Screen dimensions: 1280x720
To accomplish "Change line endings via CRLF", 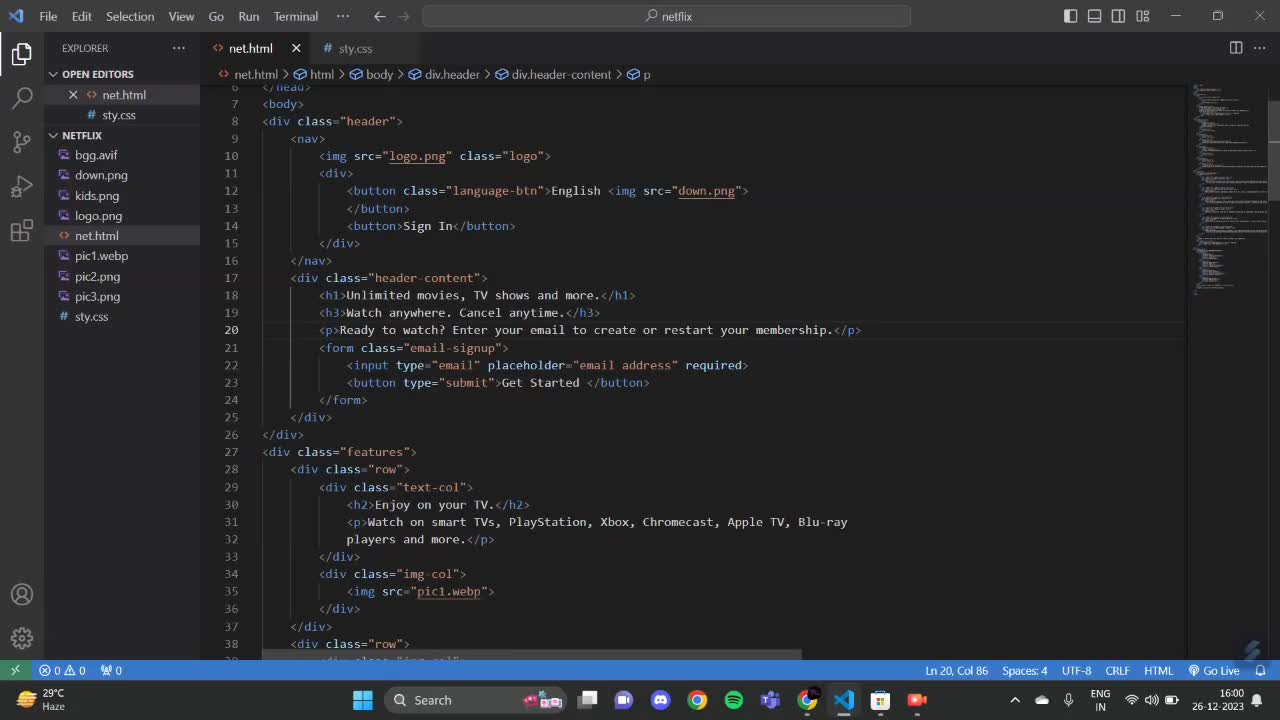I will 1117,670.
